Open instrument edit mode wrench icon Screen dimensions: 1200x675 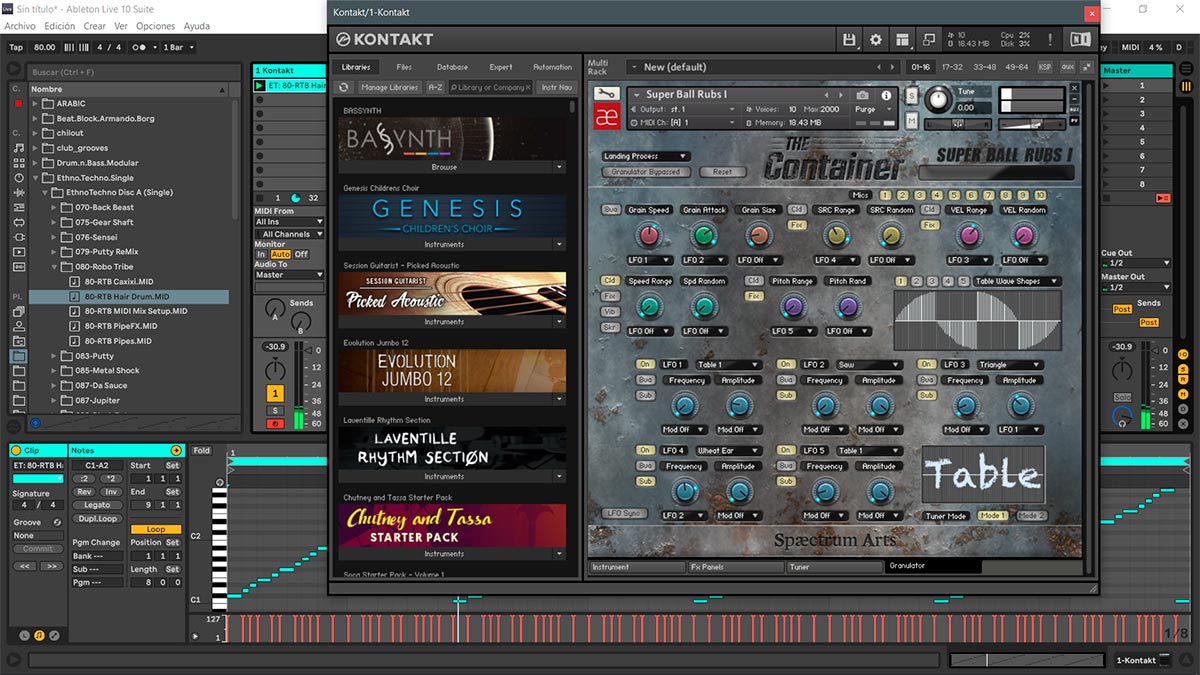click(x=607, y=94)
